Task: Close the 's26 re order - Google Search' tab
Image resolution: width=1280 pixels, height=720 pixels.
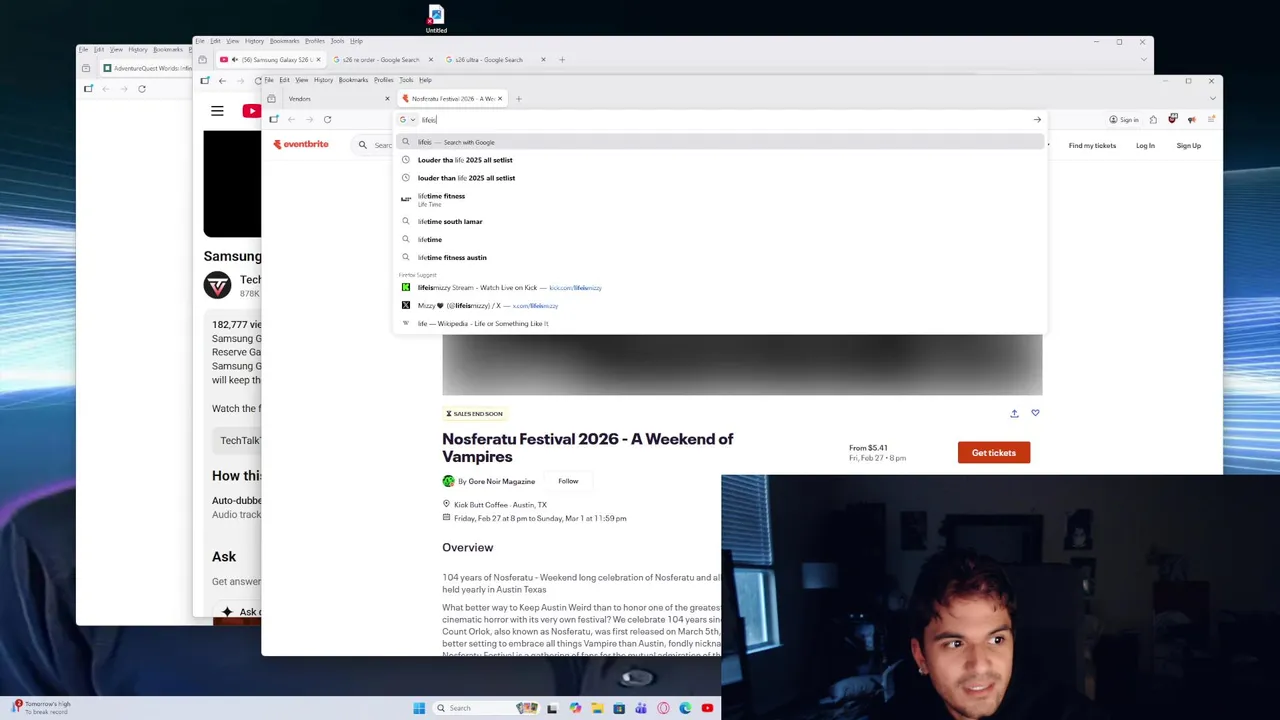Action: point(431,60)
